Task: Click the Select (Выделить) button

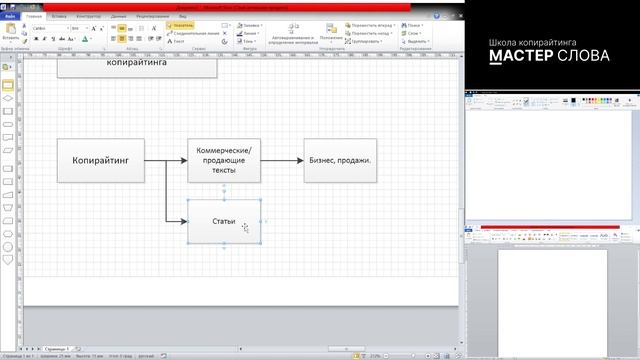Action: click(415, 41)
